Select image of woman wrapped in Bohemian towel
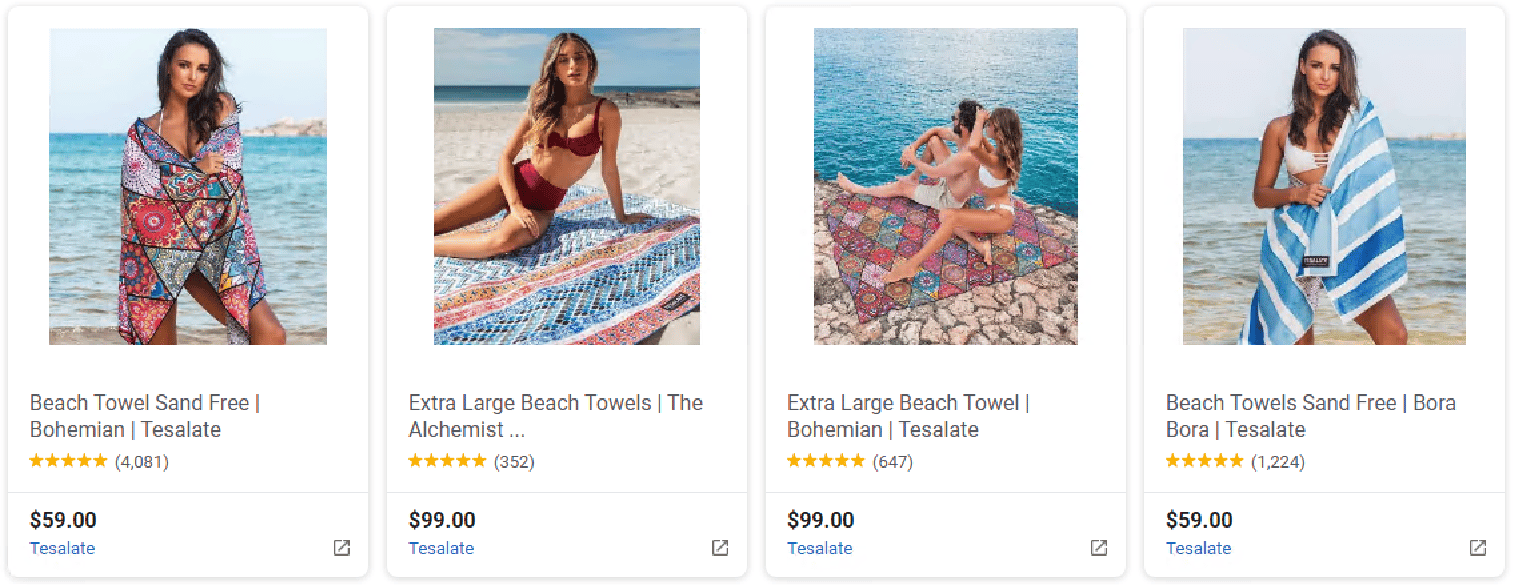1514x585 pixels. click(x=188, y=187)
